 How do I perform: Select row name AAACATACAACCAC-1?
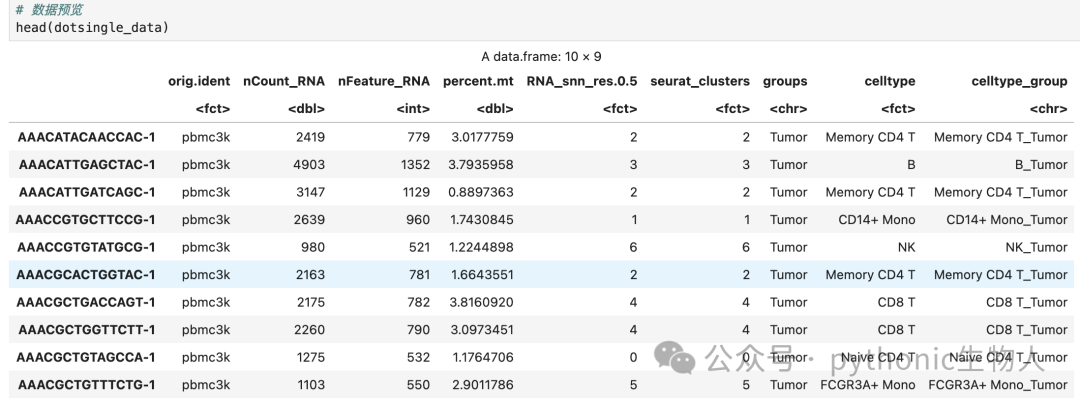(86, 137)
